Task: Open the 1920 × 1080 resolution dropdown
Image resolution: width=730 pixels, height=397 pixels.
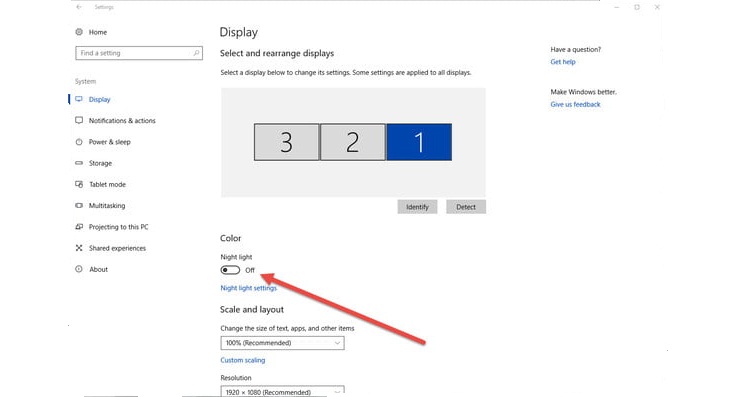Action: (x=283, y=391)
